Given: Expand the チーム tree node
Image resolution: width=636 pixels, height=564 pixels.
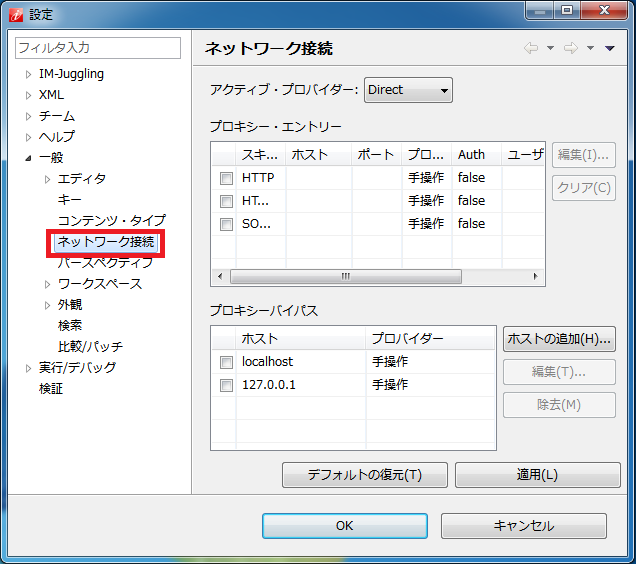Looking at the screenshot, I should tap(28, 116).
